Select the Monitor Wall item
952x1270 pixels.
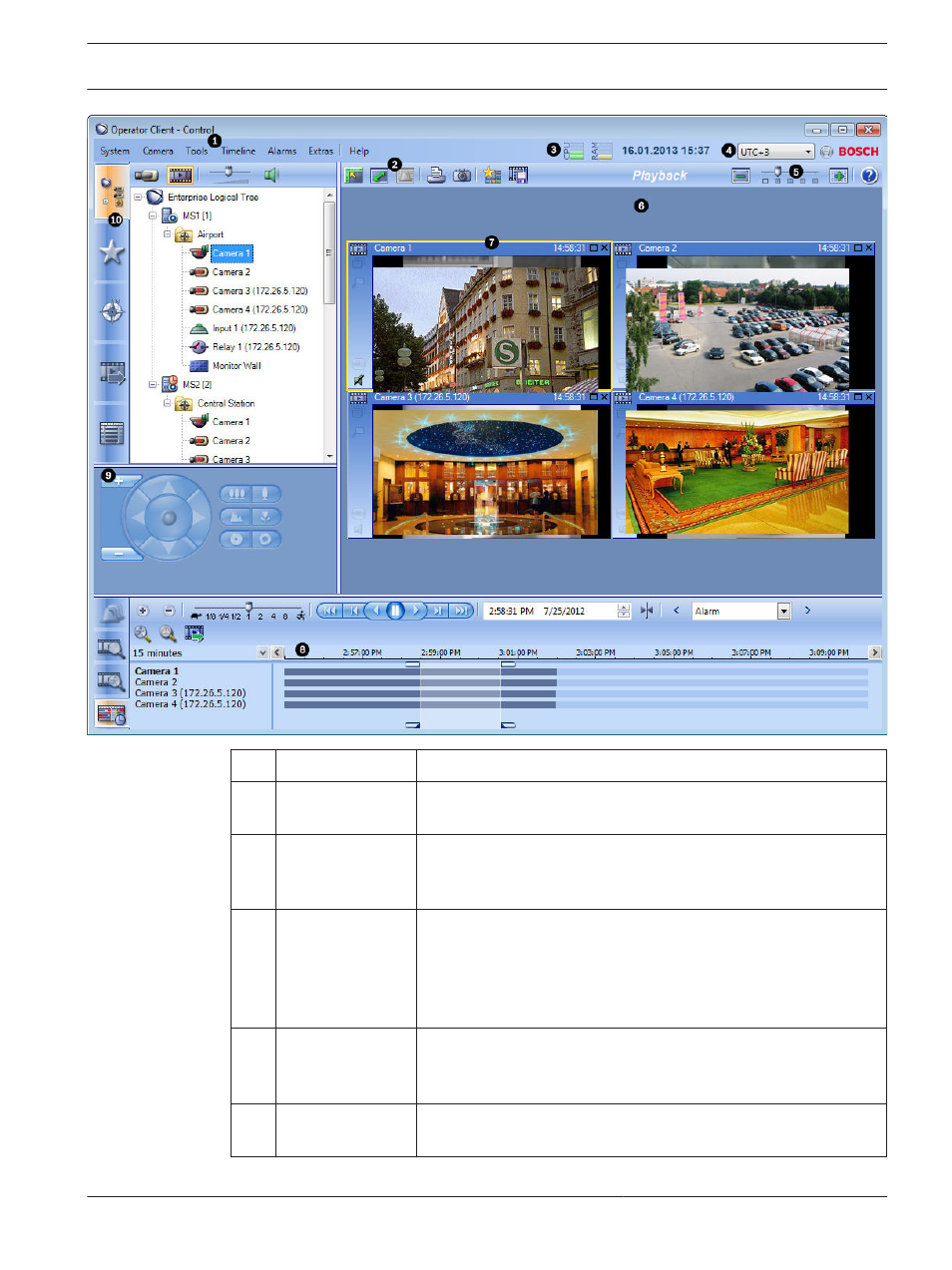pos(237,366)
